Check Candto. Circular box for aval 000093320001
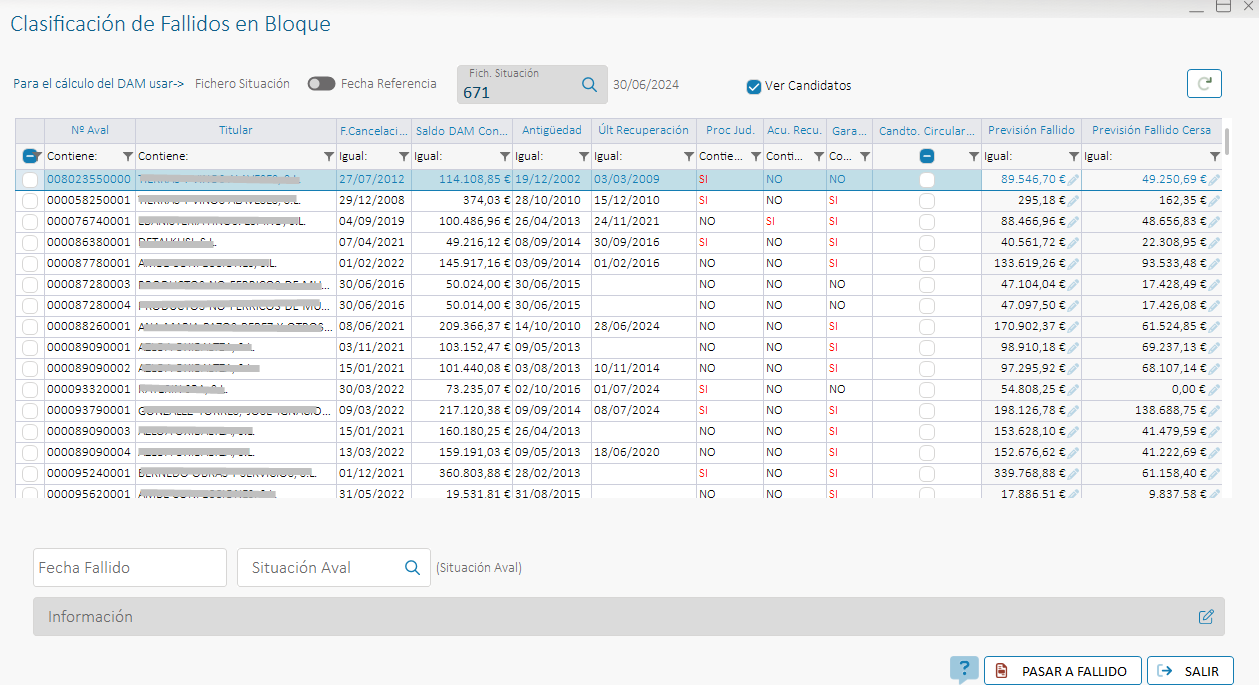Image resolution: width=1259 pixels, height=685 pixels. click(927, 390)
